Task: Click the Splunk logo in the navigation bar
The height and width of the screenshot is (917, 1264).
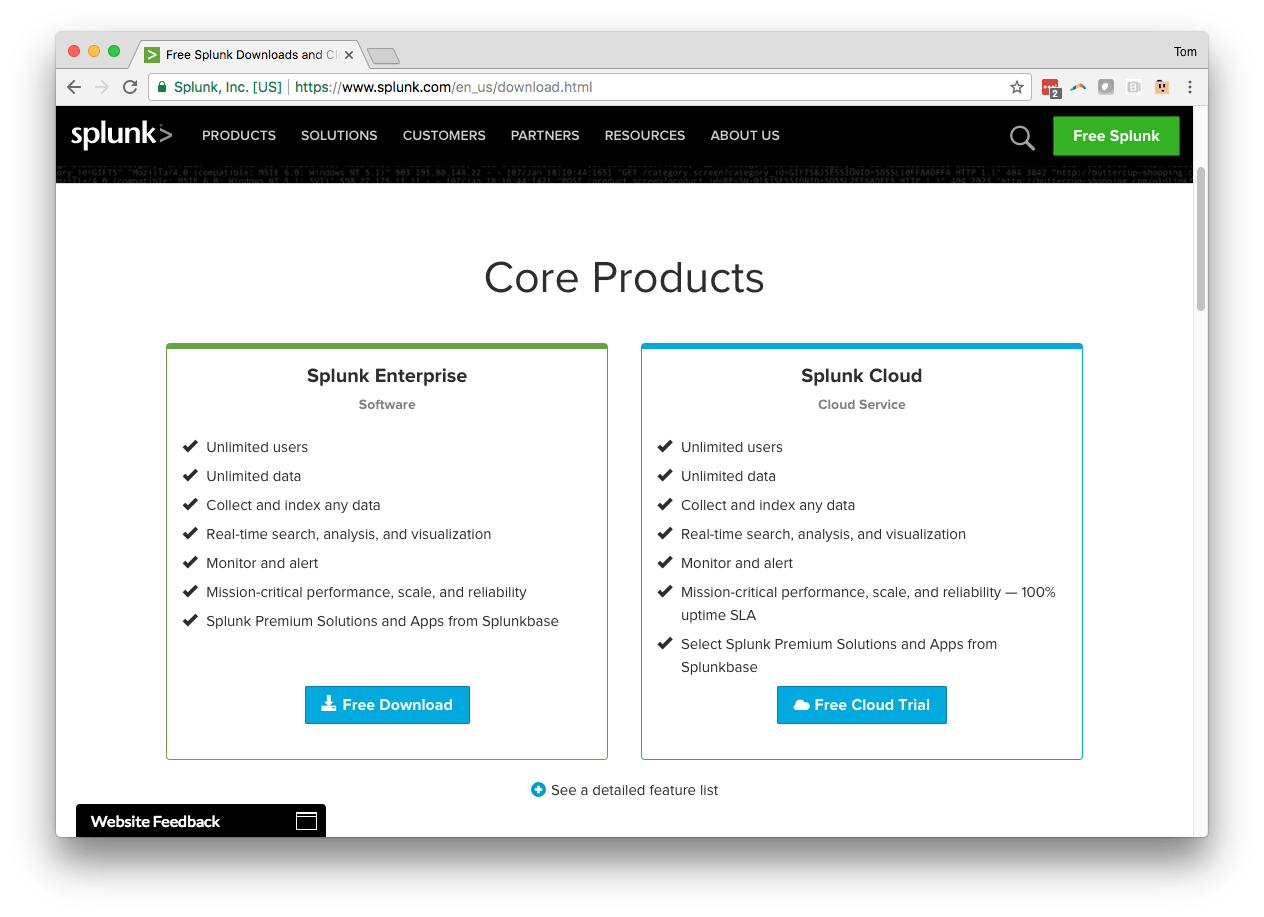Action: click(120, 135)
